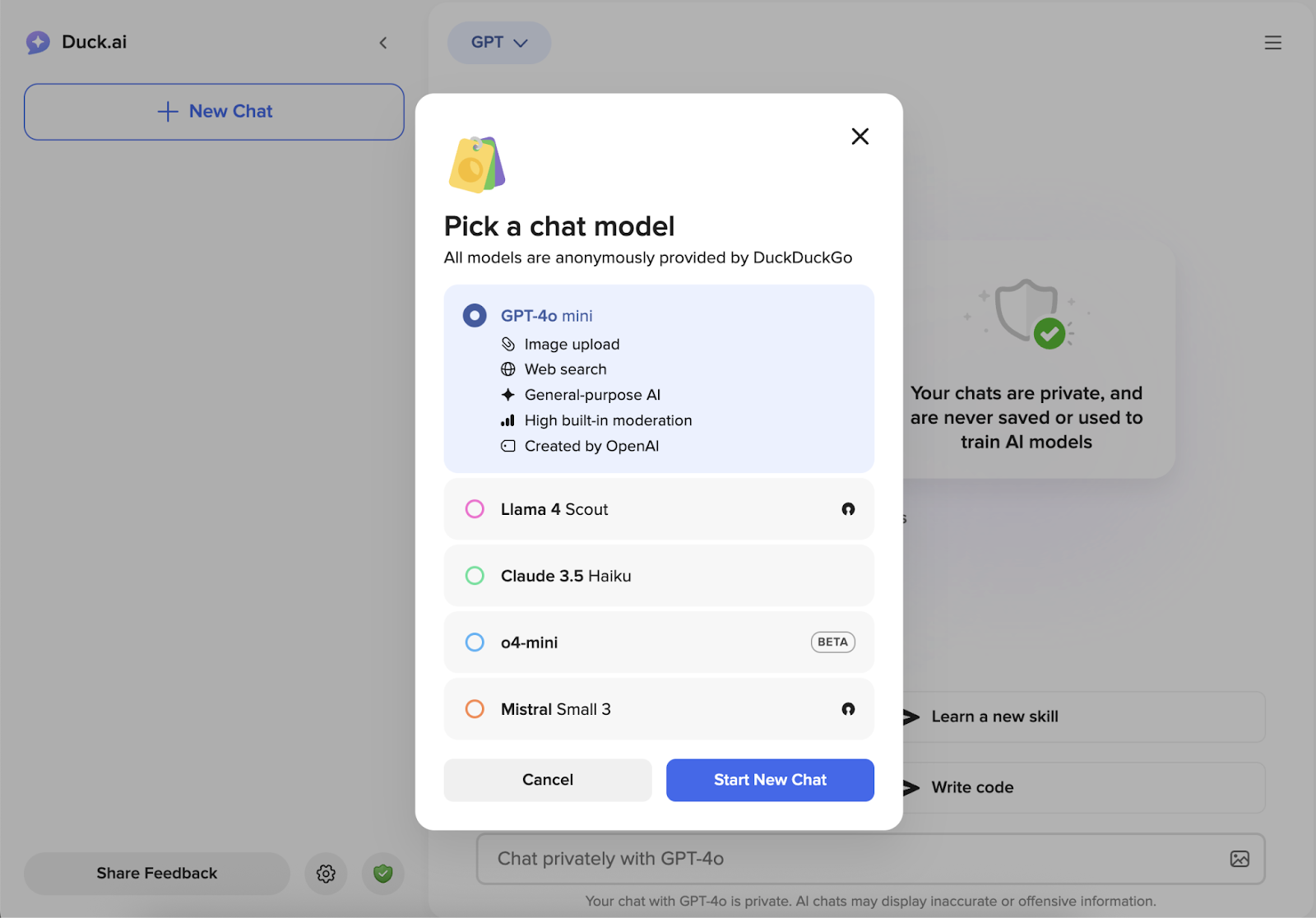Click the New Chat sidebar button
This screenshot has height=918, width=1316.
click(x=214, y=112)
